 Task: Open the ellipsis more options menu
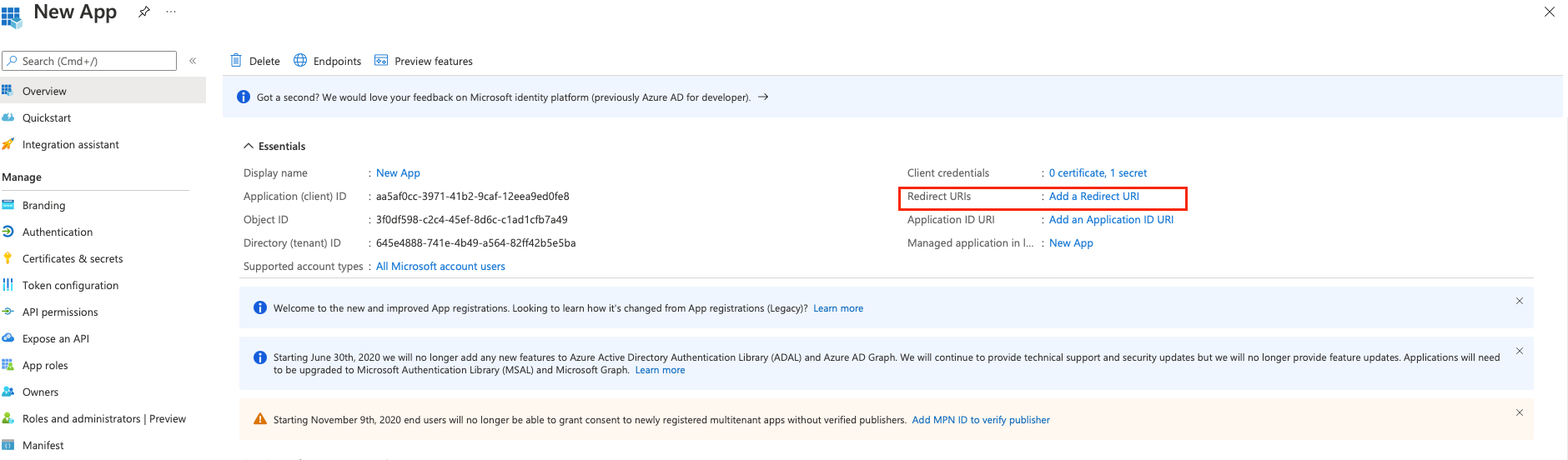pyautogui.click(x=171, y=12)
